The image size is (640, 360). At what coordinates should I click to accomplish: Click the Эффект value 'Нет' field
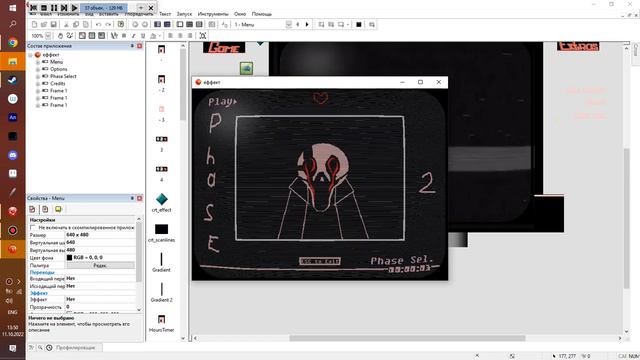[100, 299]
